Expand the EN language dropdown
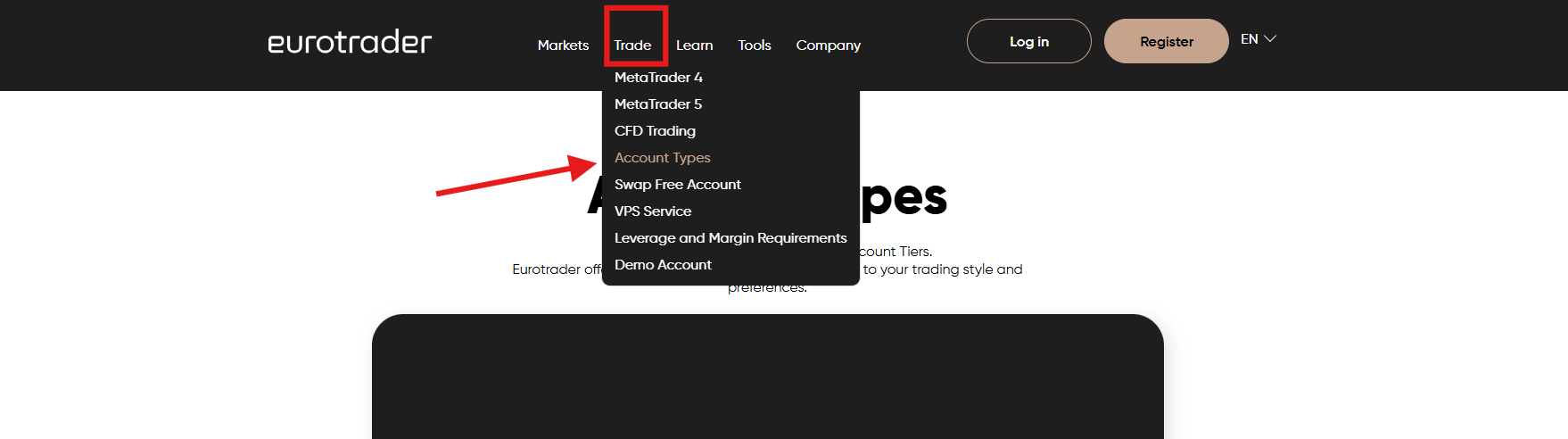The height and width of the screenshot is (439, 1568). point(1258,39)
